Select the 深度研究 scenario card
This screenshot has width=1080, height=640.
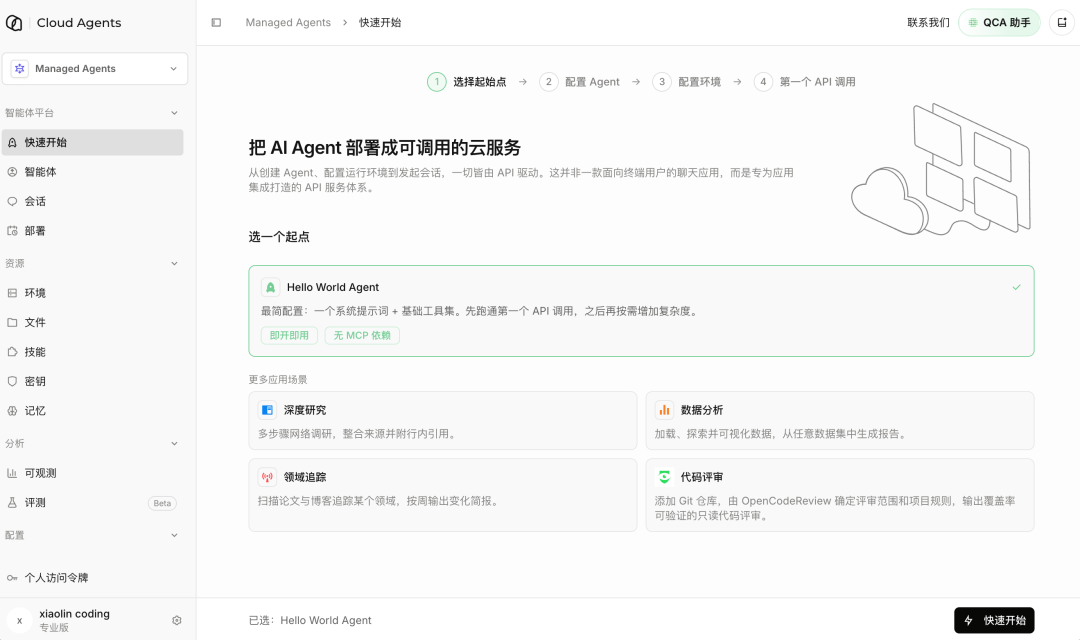point(443,421)
